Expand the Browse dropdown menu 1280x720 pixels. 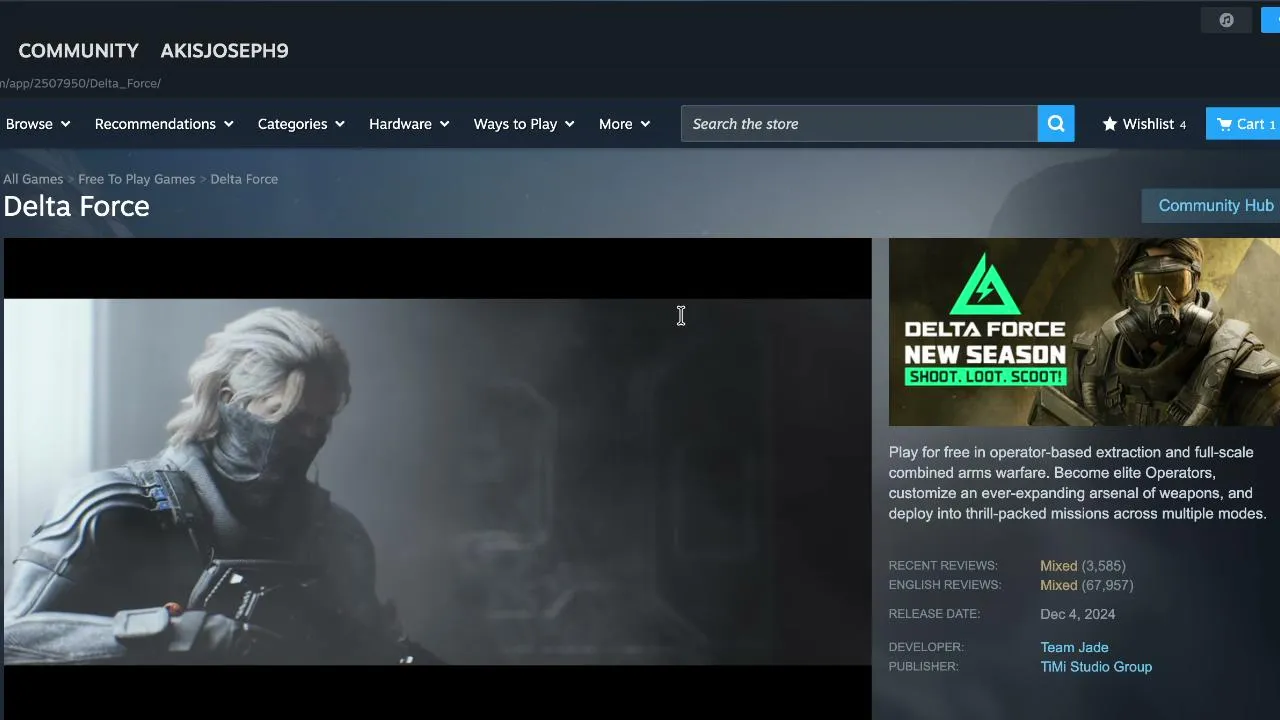click(x=38, y=124)
